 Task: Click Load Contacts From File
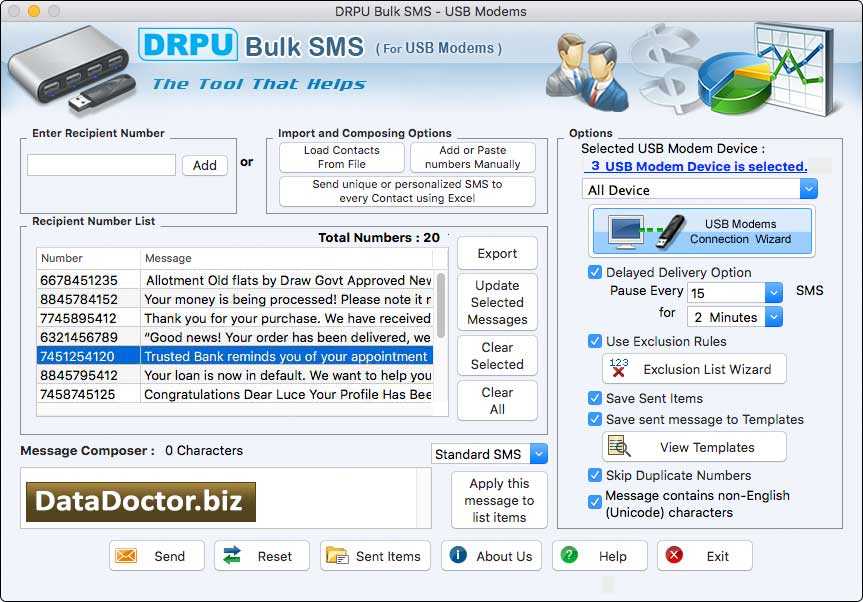point(343,157)
